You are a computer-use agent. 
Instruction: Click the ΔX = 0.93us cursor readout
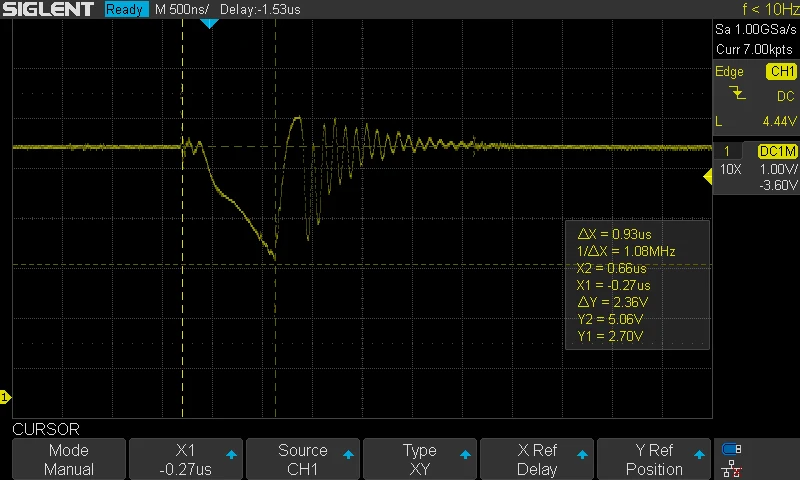(614, 234)
